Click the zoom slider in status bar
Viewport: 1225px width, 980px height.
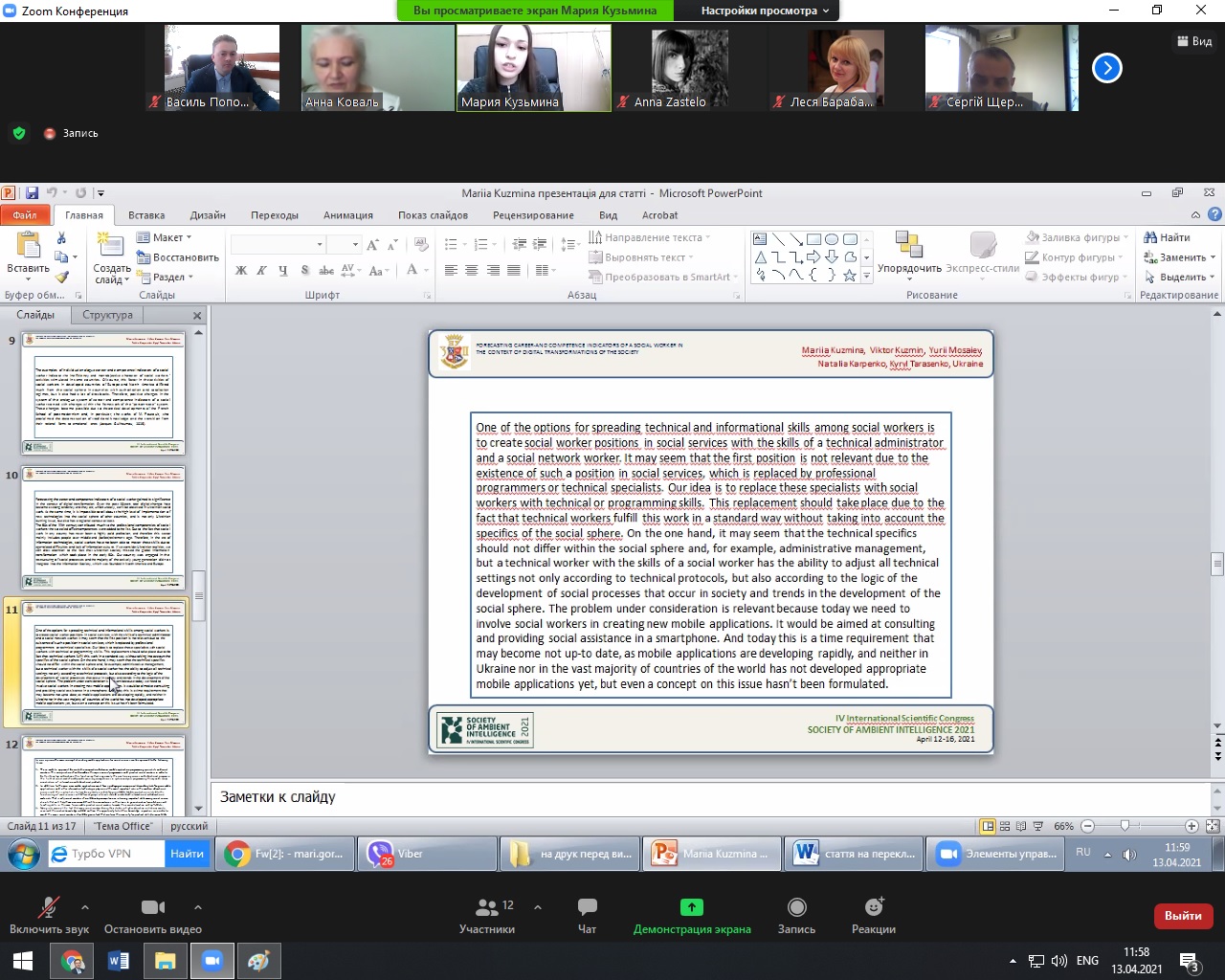click(1125, 826)
